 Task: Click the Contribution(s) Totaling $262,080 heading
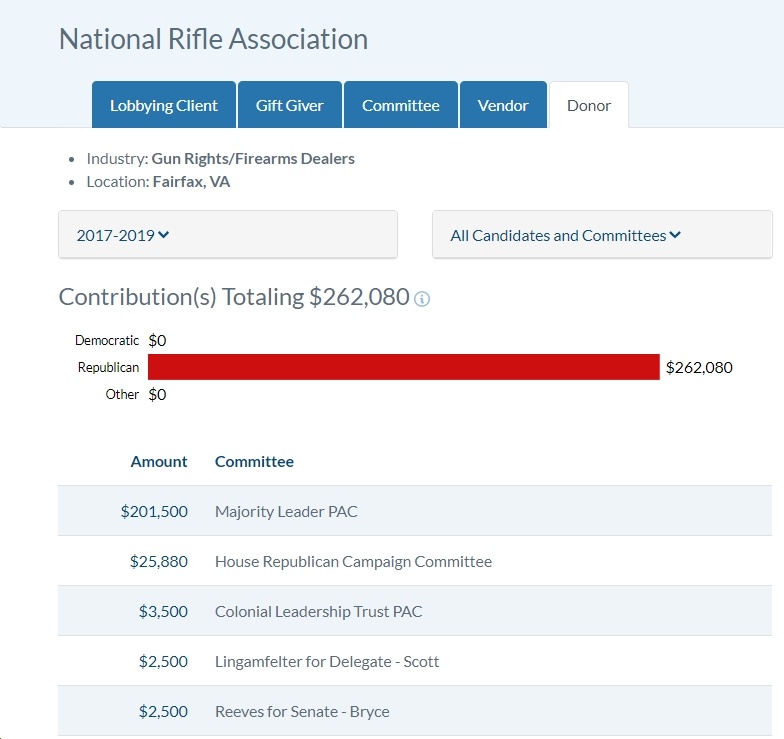click(x=234, y=297)
